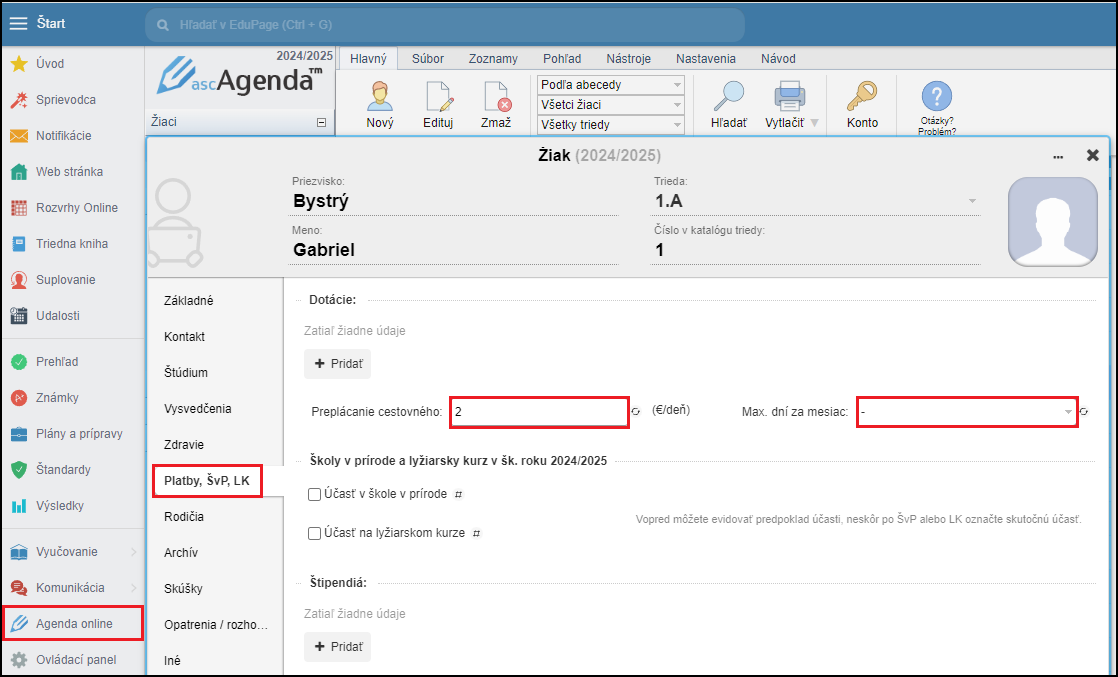The width and height of the screenshot is (1118, 677).
Task: Collapse the Žiaci panel
Action: pos(322,123)
